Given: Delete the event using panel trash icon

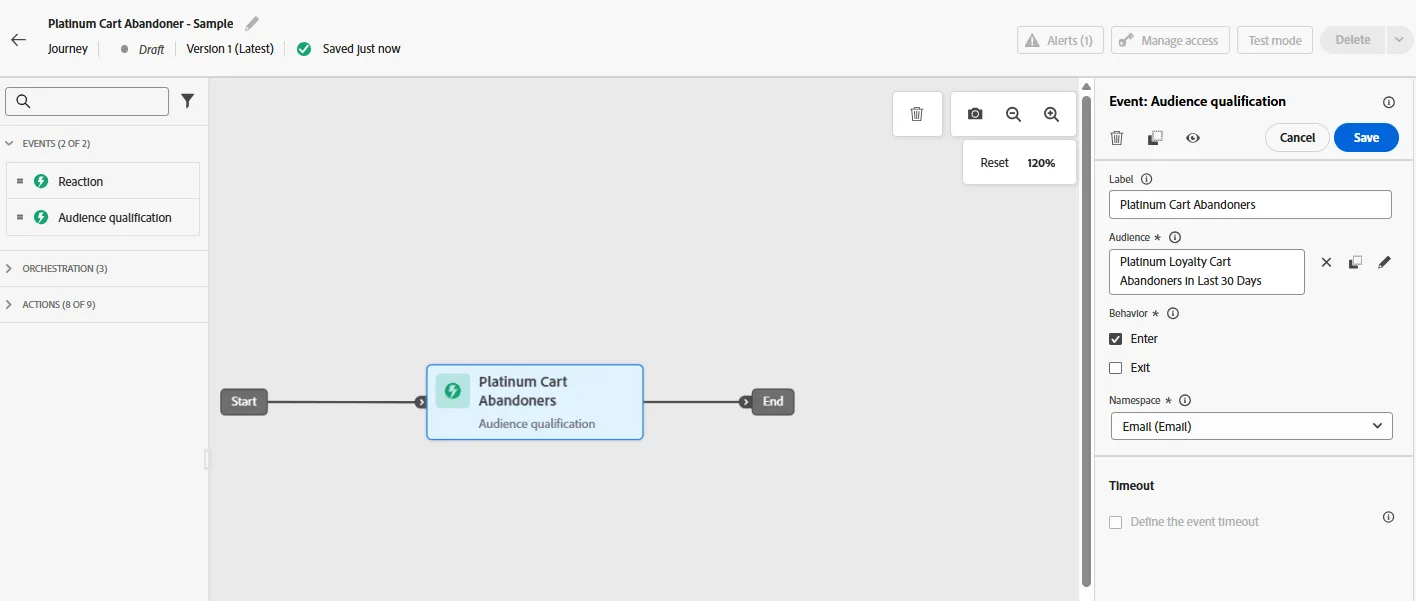Looking at the screenshot, I should 1117,138.
